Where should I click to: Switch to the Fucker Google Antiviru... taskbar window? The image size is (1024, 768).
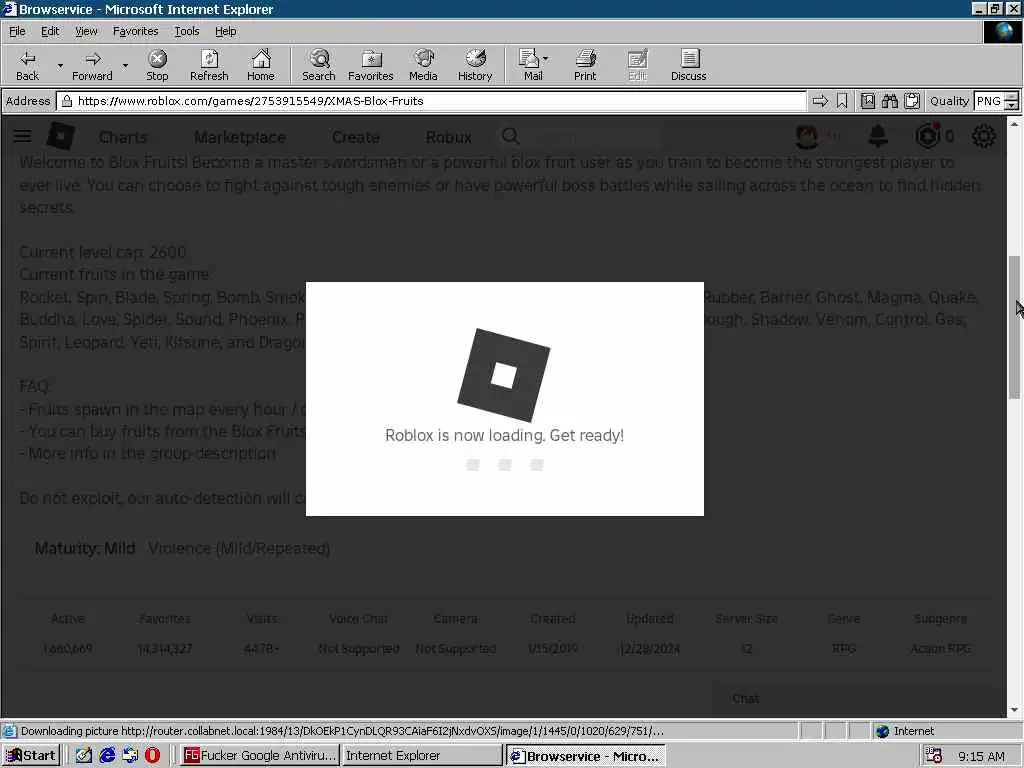[259, 756]
